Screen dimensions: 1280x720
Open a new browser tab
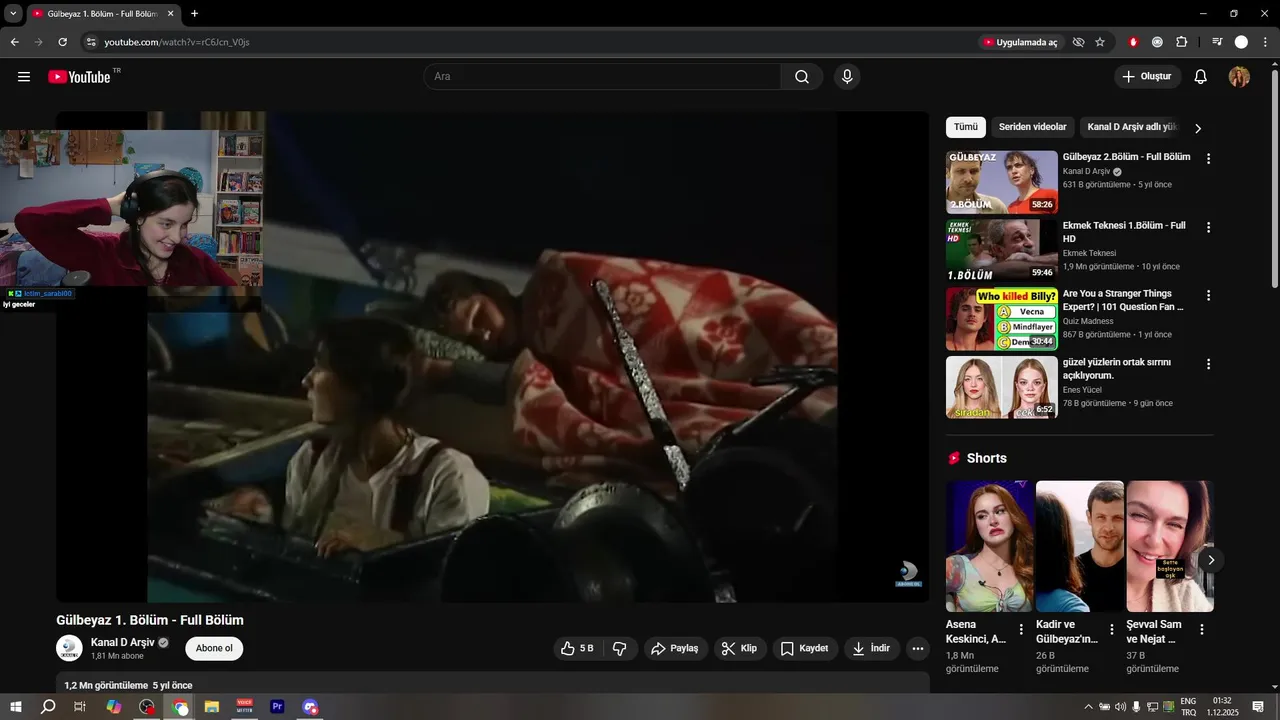click(194, 14)
